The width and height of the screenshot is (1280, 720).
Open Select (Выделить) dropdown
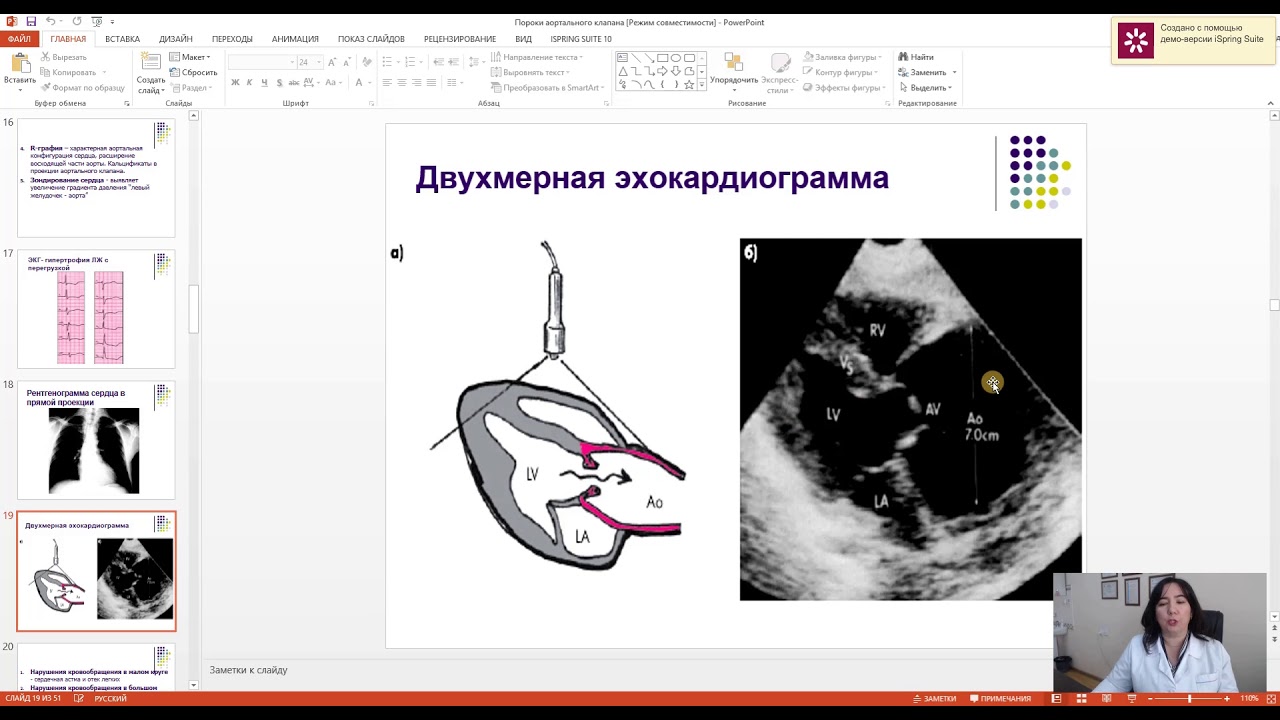925,87
